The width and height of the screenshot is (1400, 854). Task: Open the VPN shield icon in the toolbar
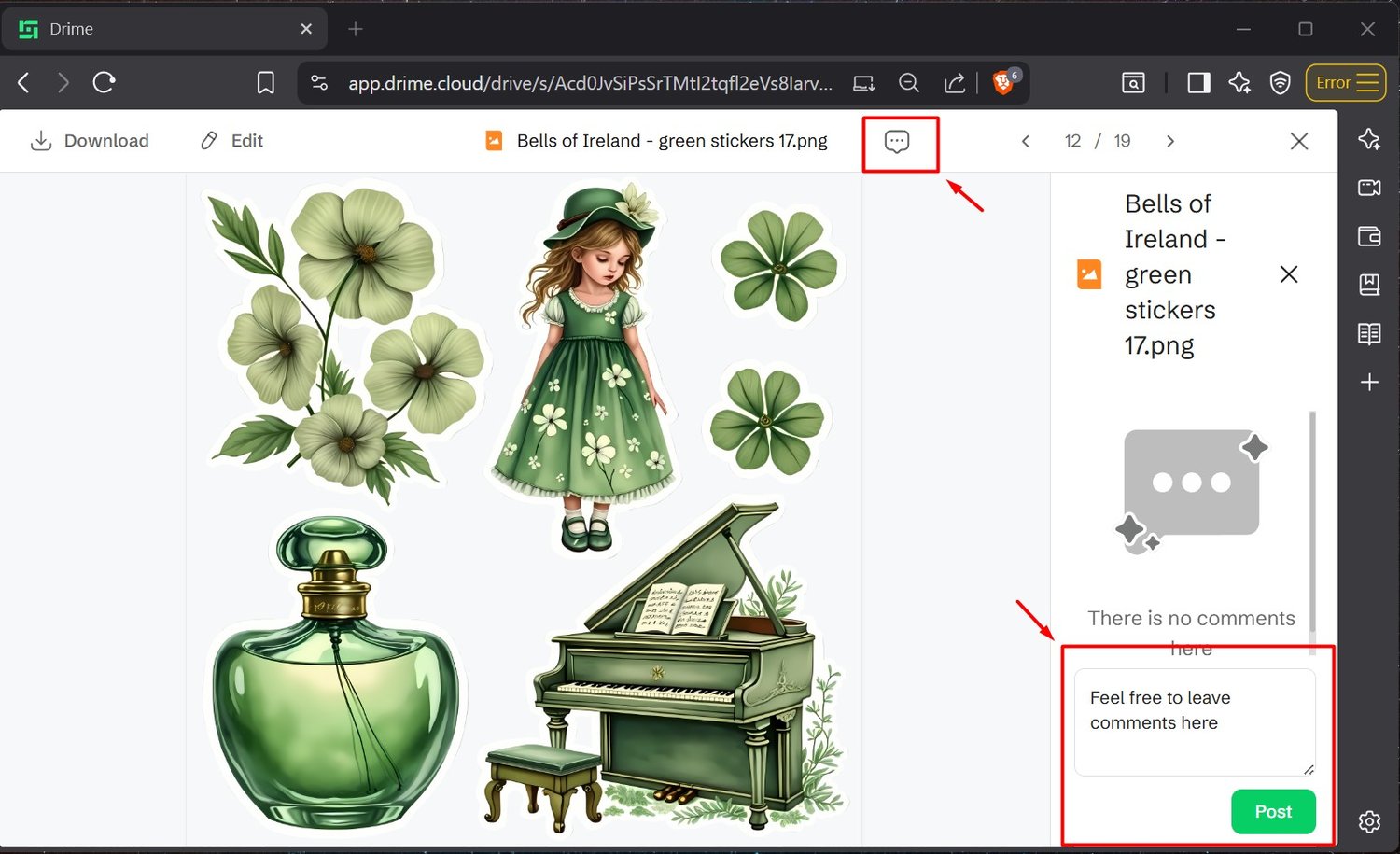[x=1281, y=83]
